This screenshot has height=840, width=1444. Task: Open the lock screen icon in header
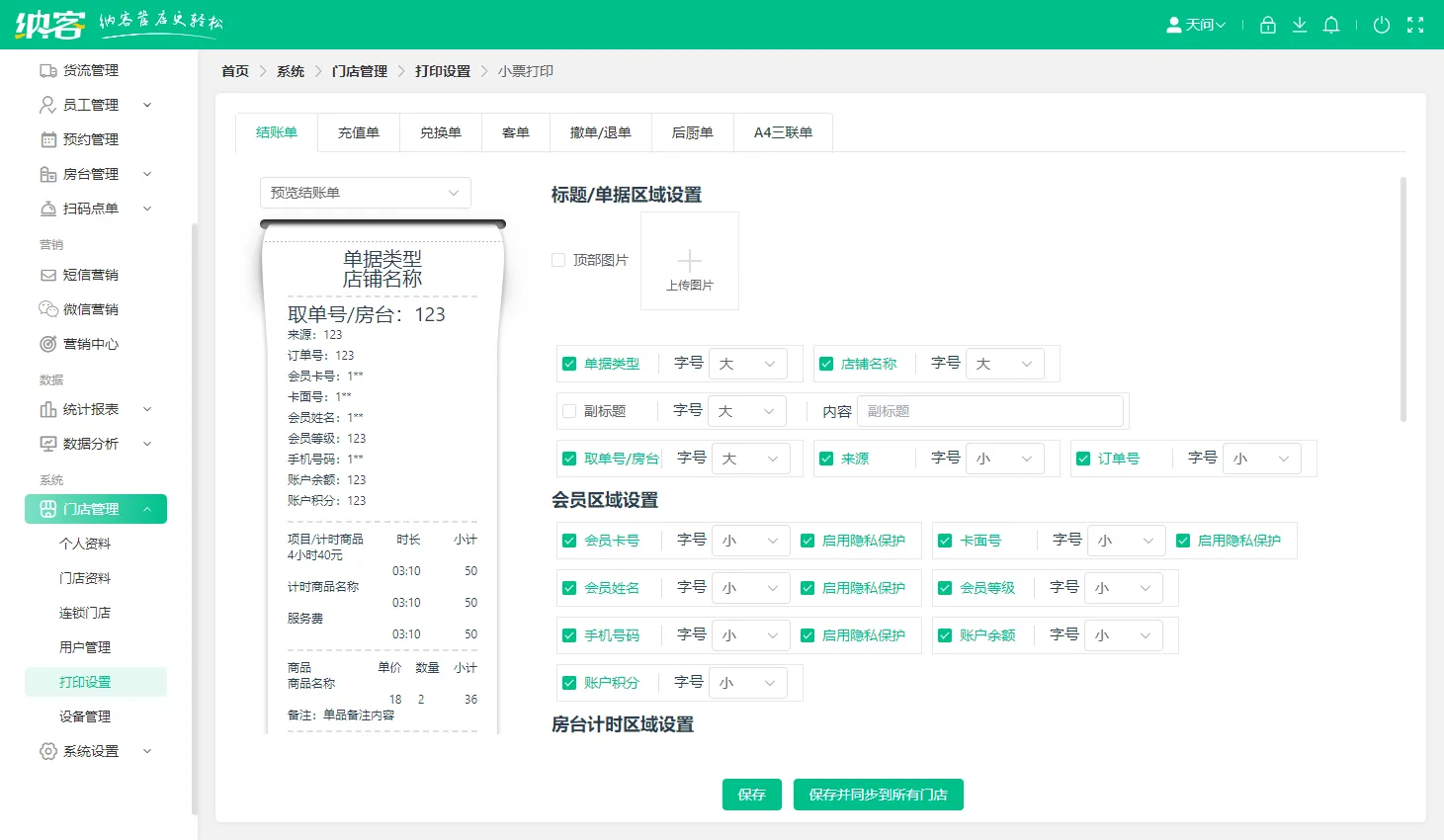point(1268,25)
